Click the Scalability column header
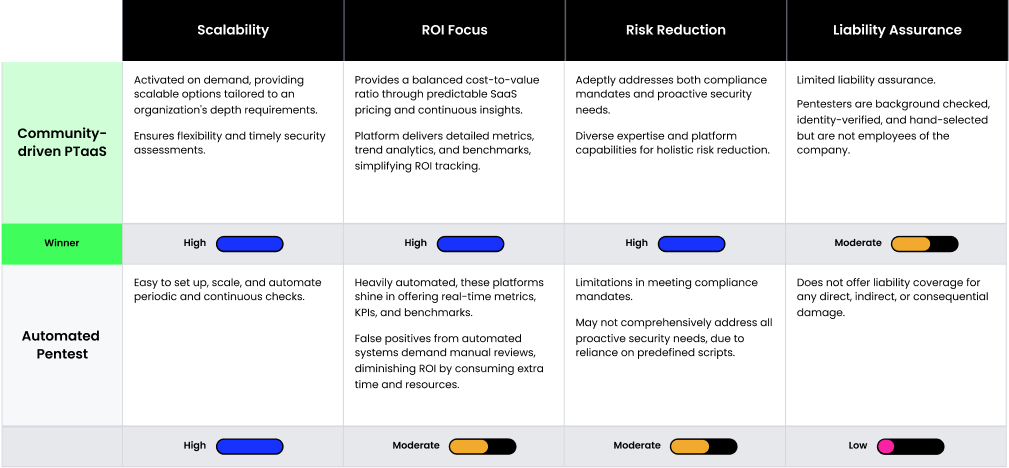This screenshot has width=1009, height=468. click(232, 30)
